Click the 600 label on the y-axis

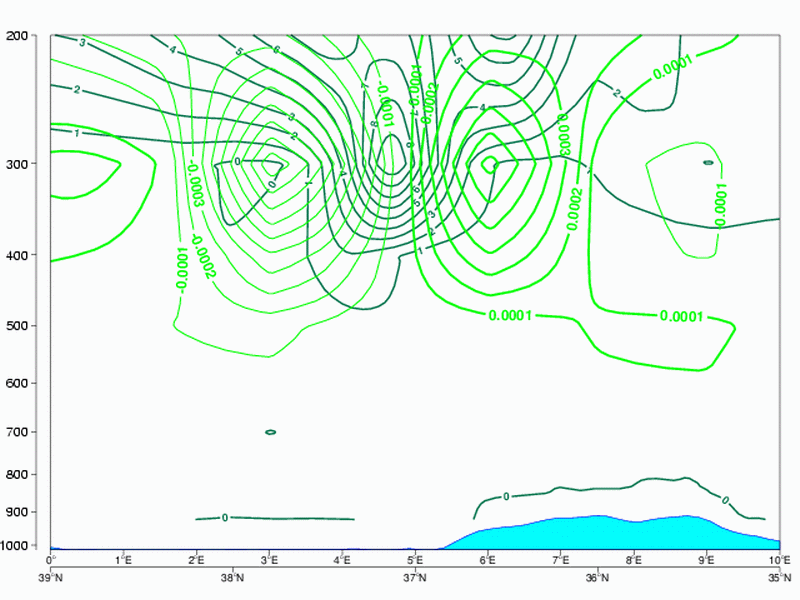point(20,384)
